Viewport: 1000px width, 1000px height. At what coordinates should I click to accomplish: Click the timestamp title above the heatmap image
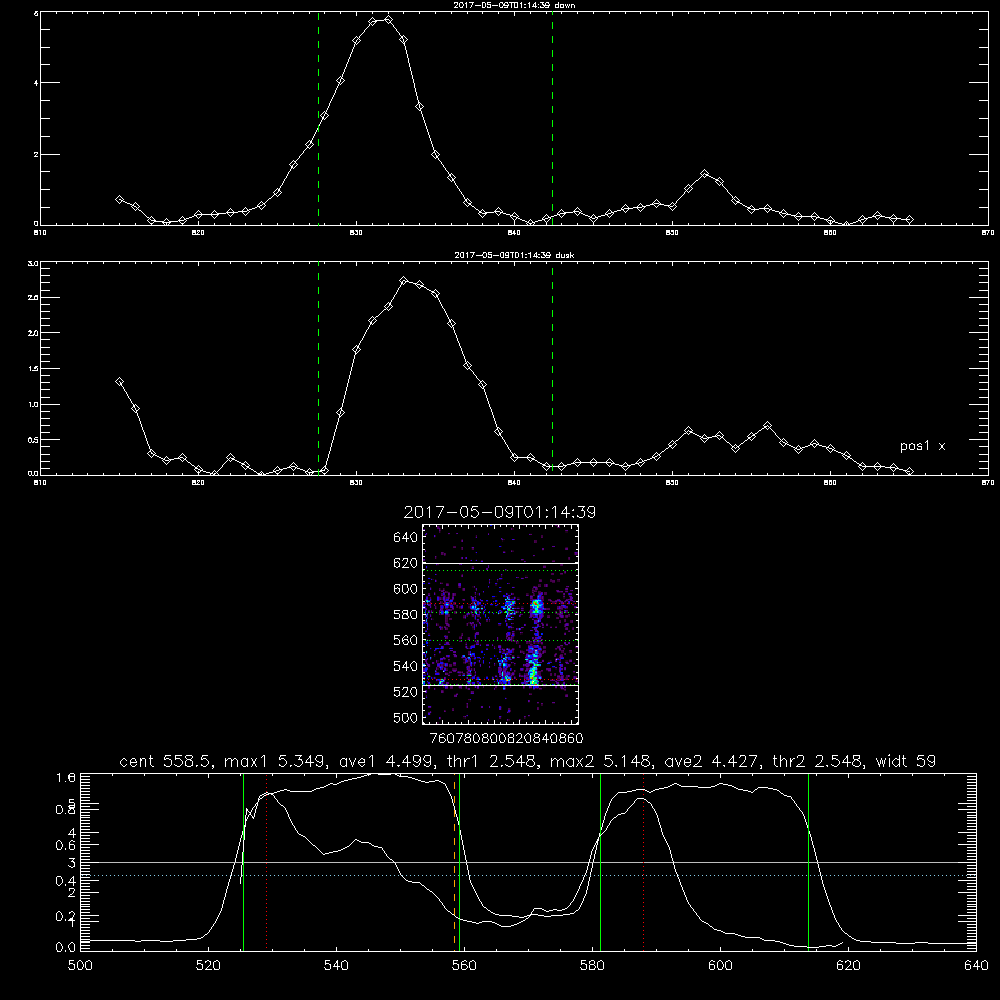pos(500,512)
